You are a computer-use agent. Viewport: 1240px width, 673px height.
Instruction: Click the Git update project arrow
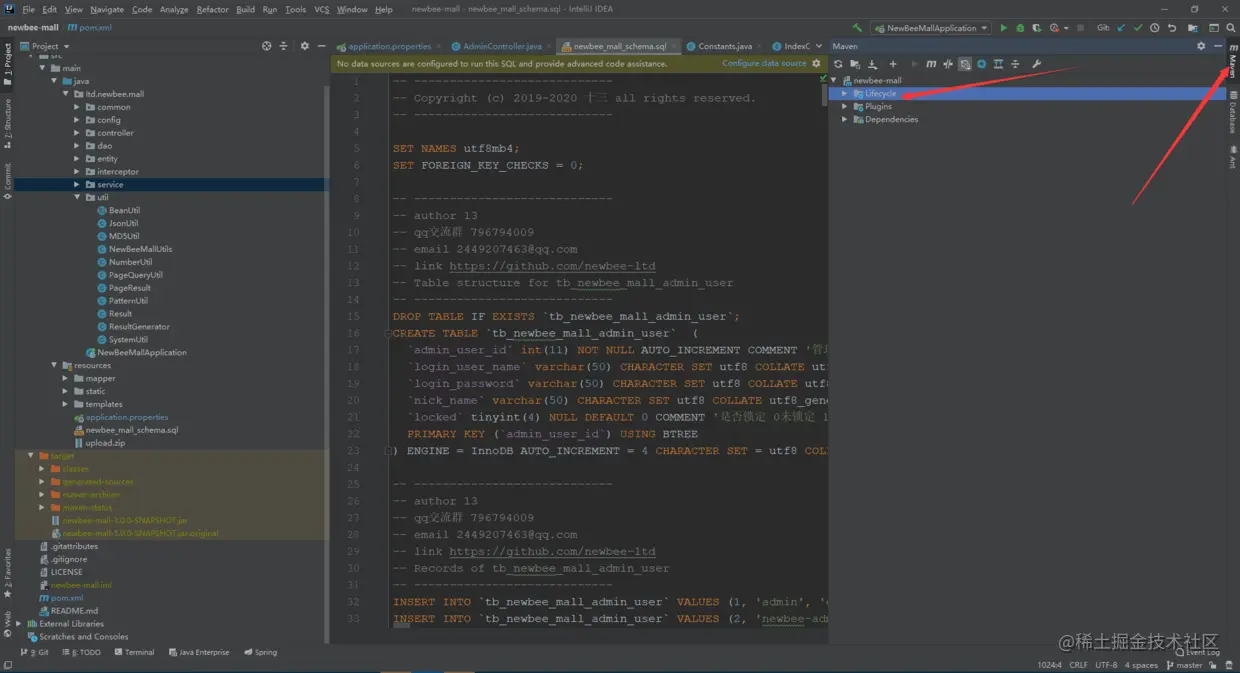click(1121, 28)
